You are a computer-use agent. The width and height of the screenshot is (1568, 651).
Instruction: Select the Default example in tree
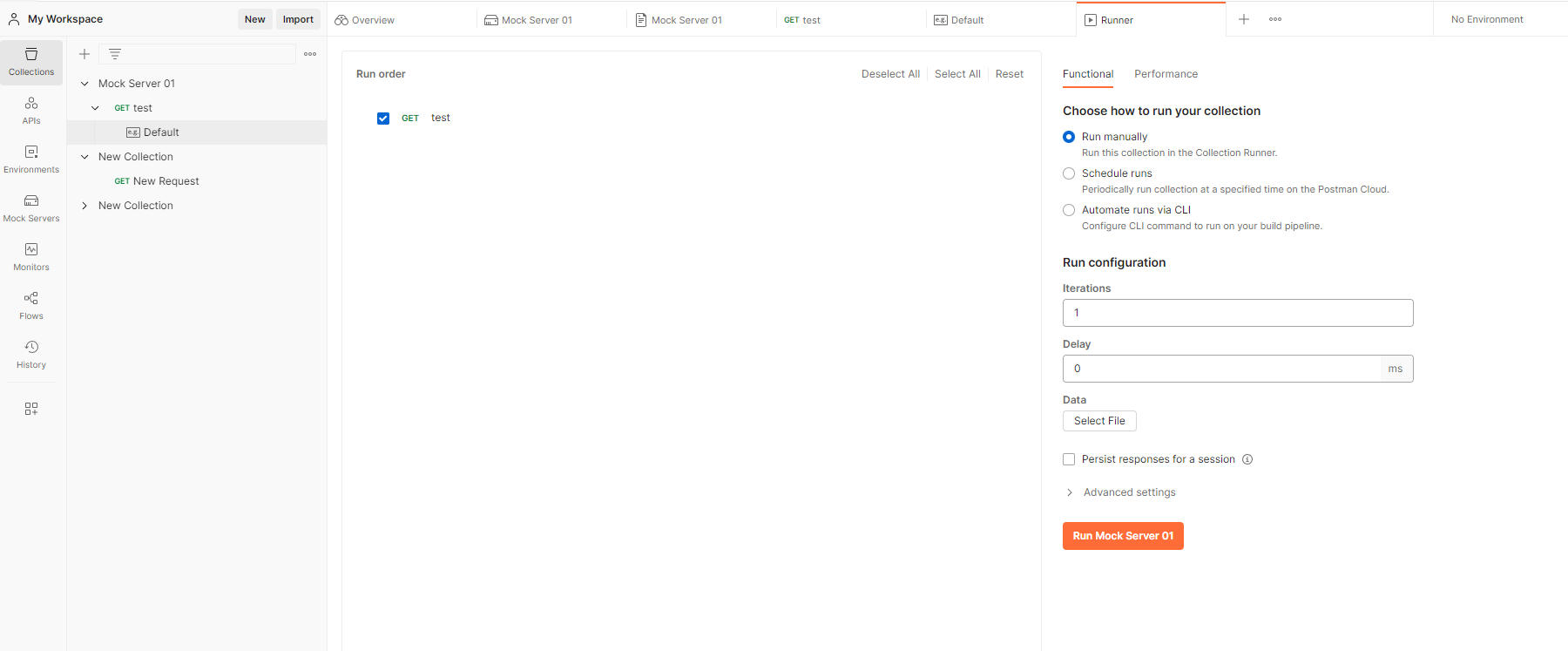point(197,132)
